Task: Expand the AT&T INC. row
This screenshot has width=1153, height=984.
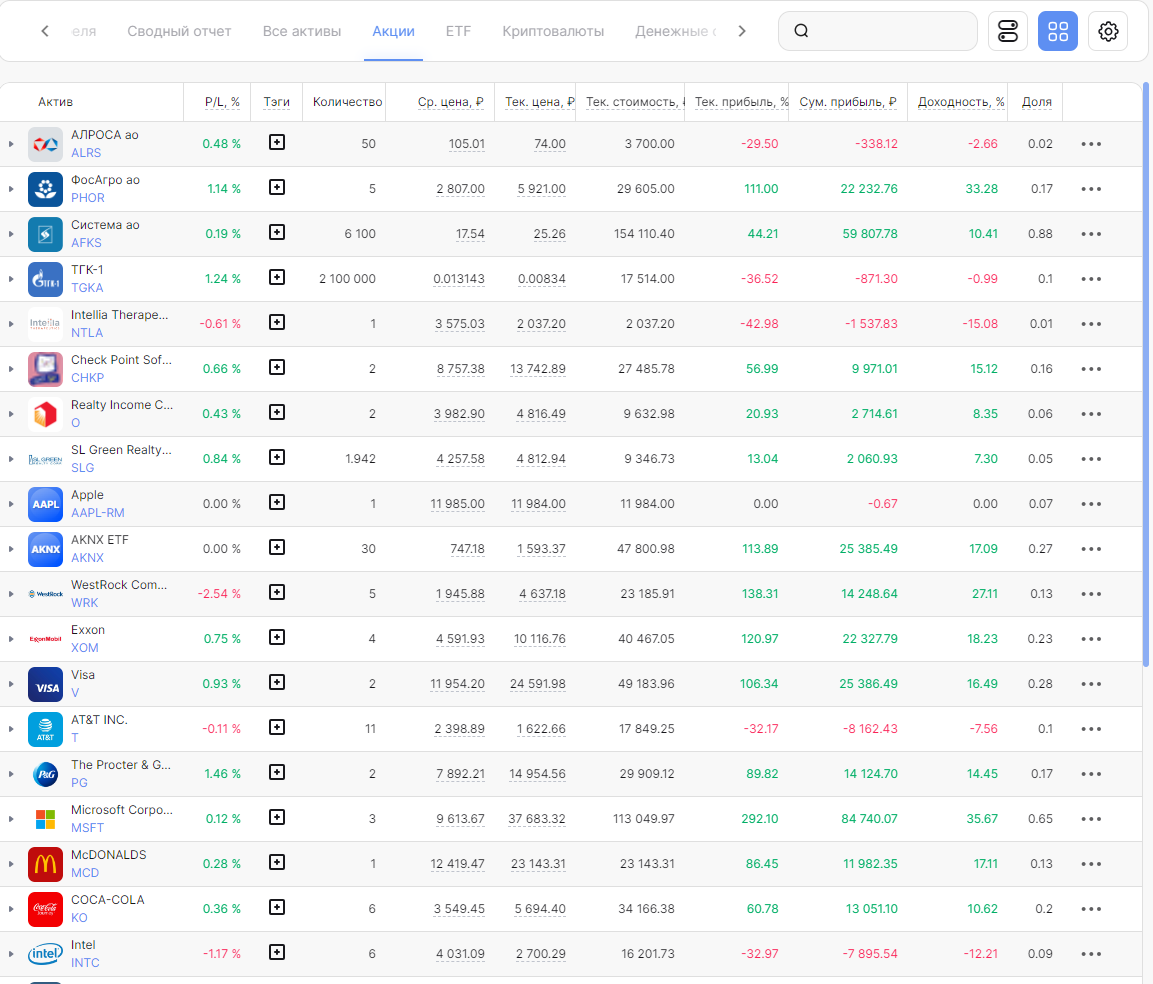Action: [11, 729]
